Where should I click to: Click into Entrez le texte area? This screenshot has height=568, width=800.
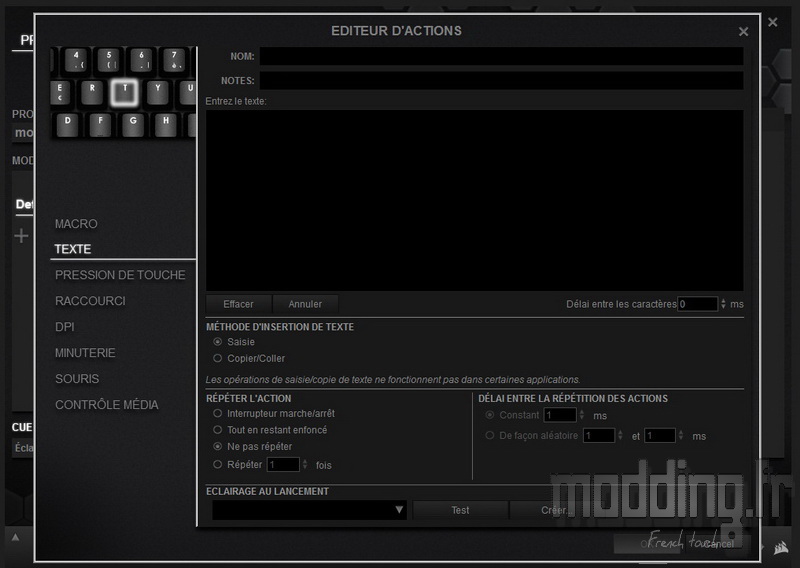tap(474, 200)
